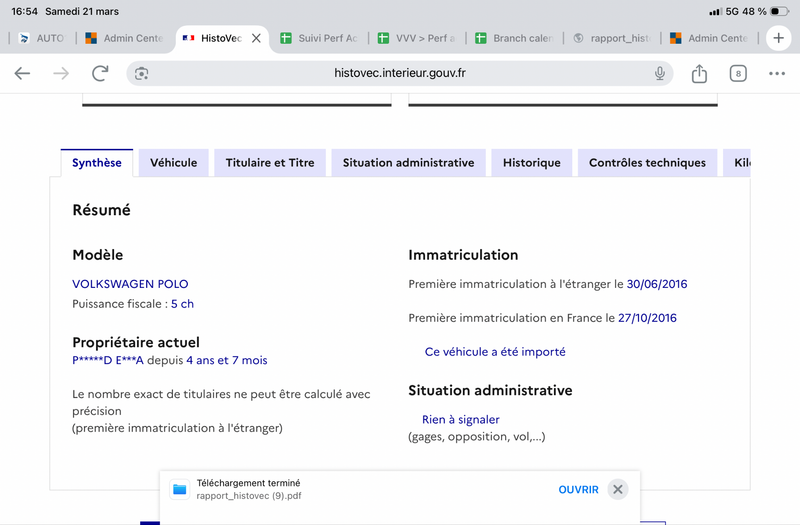Screen dimensions: 800x525
Task: Open the tab switcher showing 8 tabs
Action: click(x=738, y=74)
